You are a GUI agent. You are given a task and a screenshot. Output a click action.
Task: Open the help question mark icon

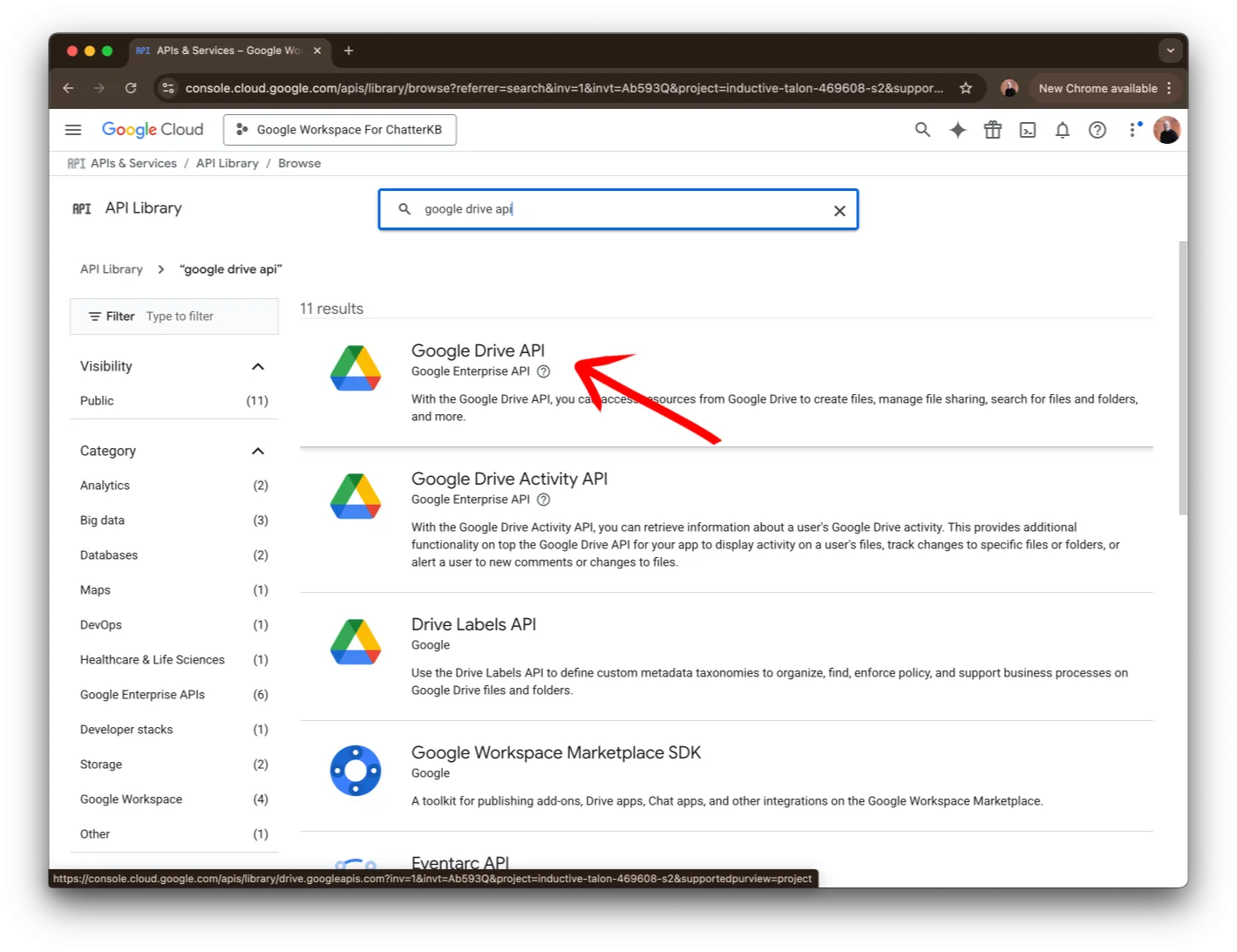point(1098,130)
